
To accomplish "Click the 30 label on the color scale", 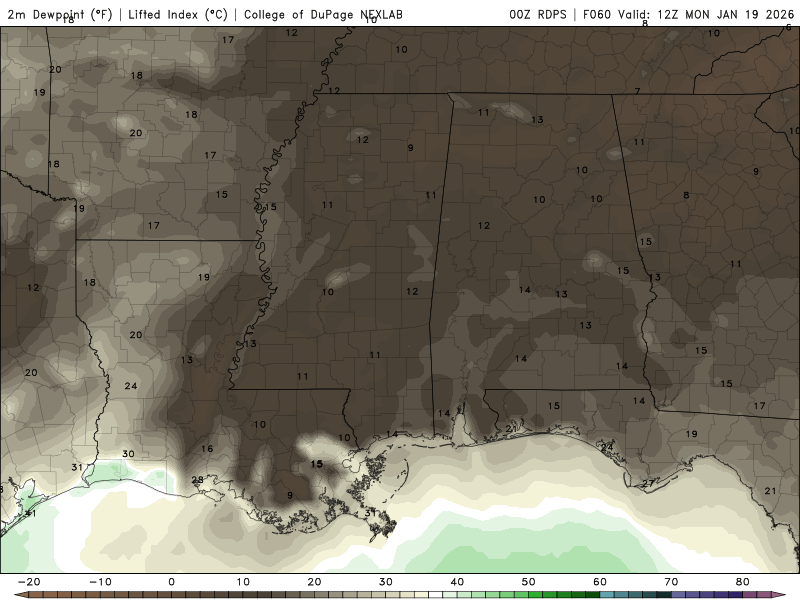I will pyautogui.click(x=386, y=582).
